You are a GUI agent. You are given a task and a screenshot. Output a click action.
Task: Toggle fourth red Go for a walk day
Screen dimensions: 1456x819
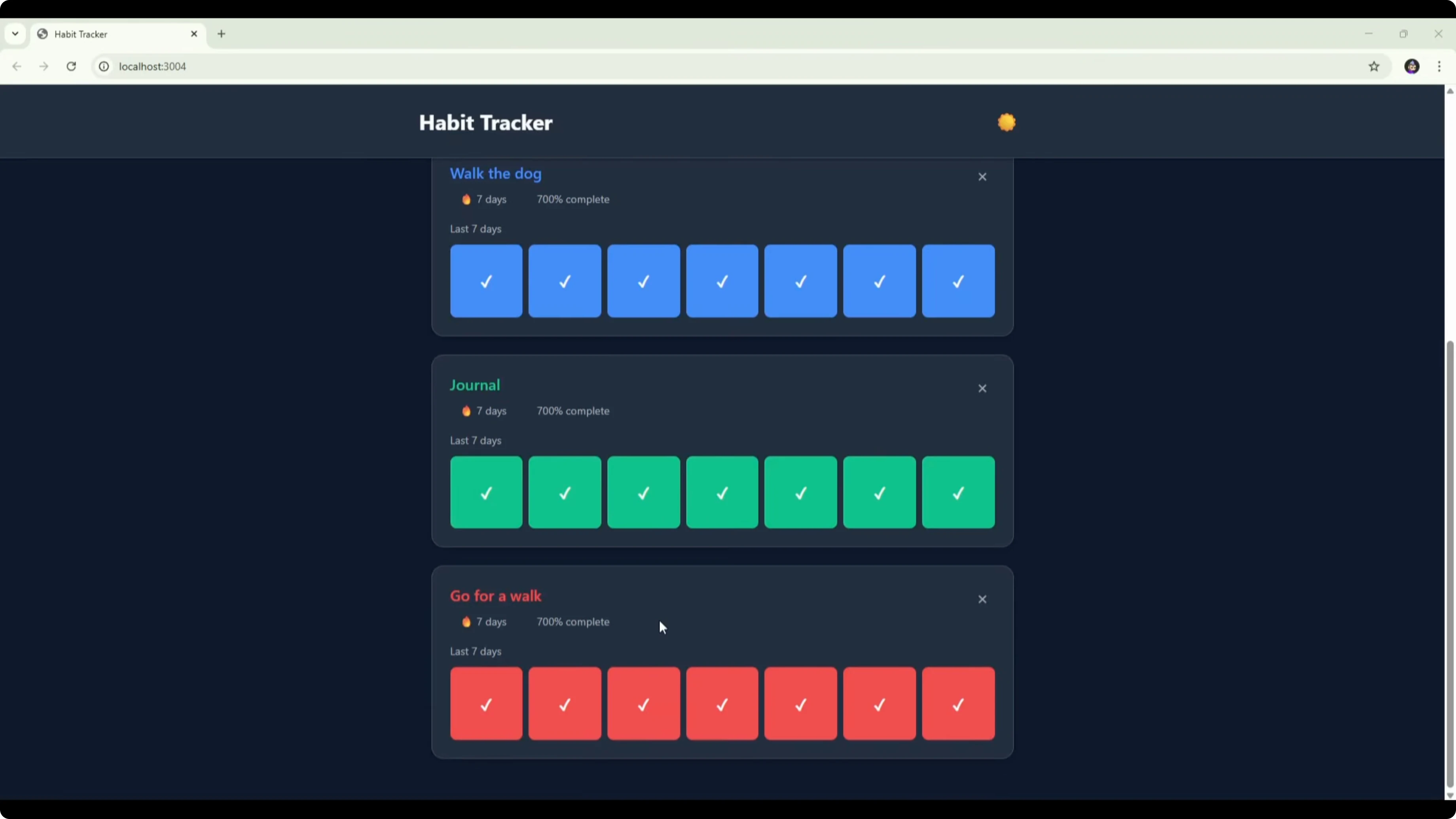pyautogui.click(x=722, y=704)
